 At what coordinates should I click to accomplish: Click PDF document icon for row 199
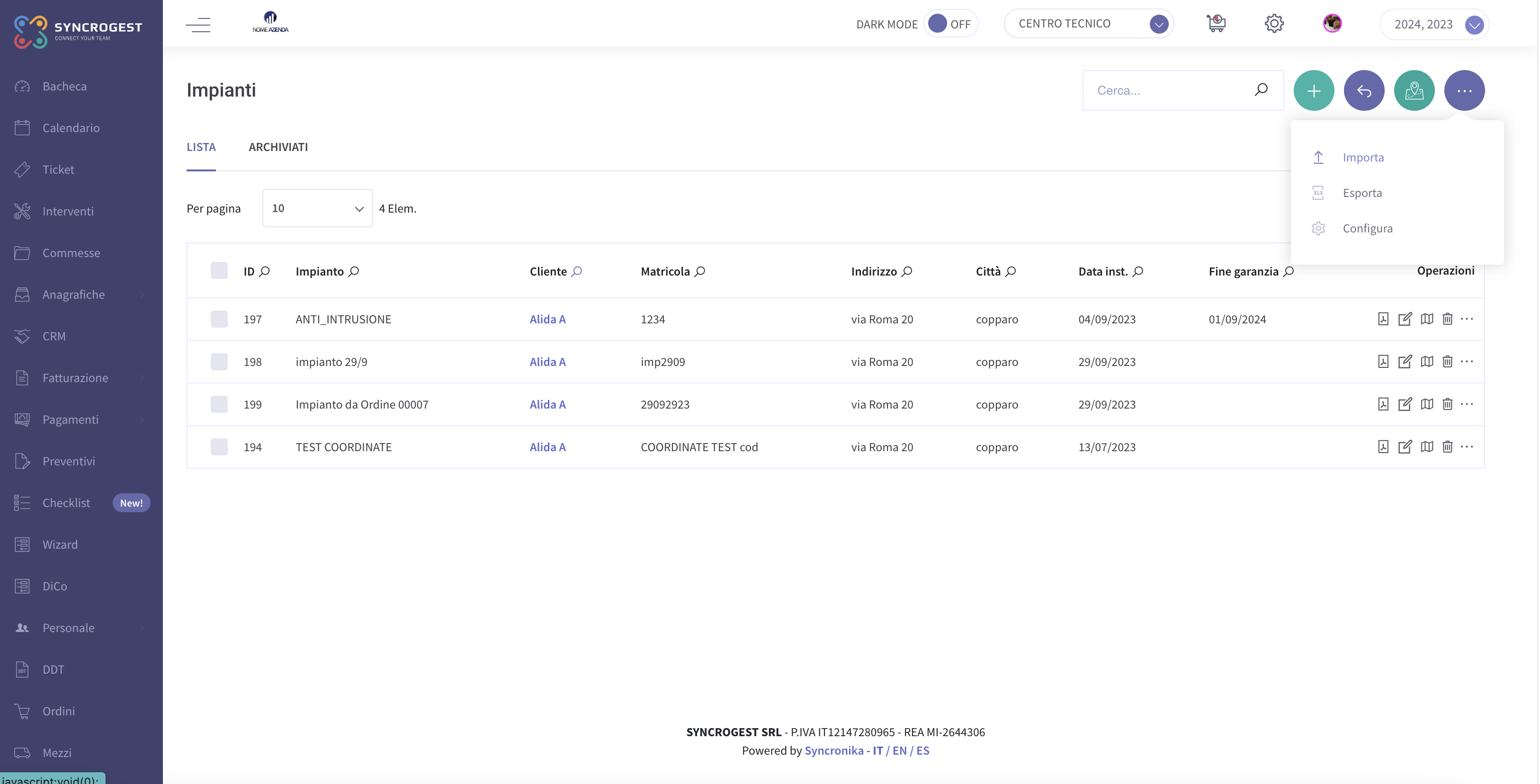point(1383,404)
